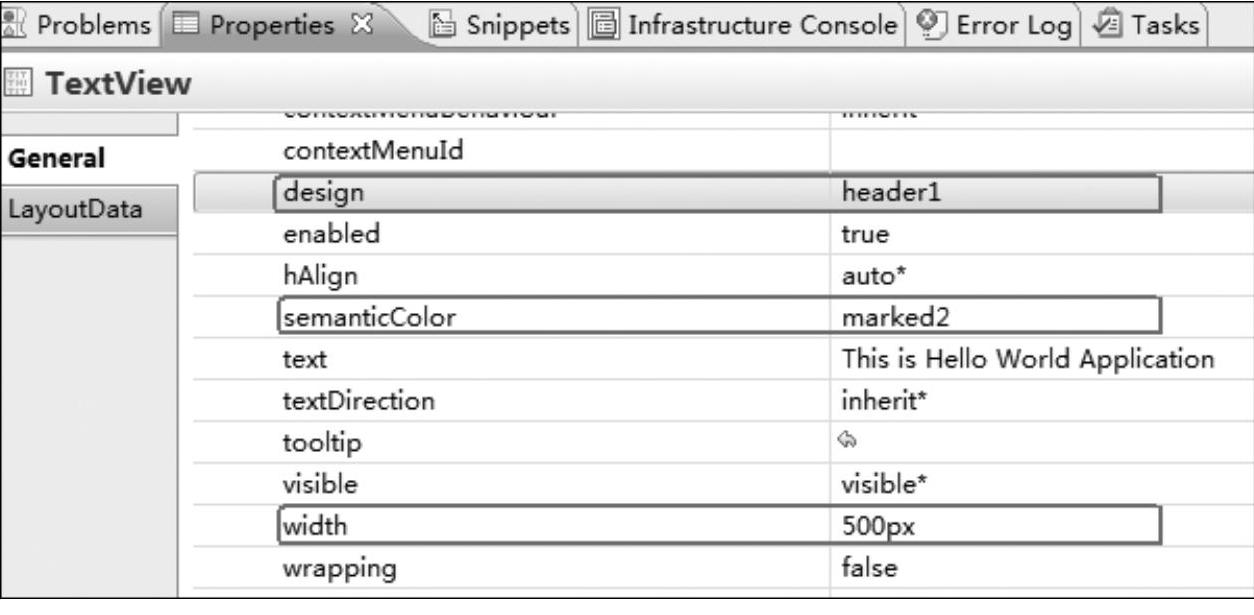Select the General section
This screenshot has width=1254, height=615.
pyautogui.click(x=56, y=158)
